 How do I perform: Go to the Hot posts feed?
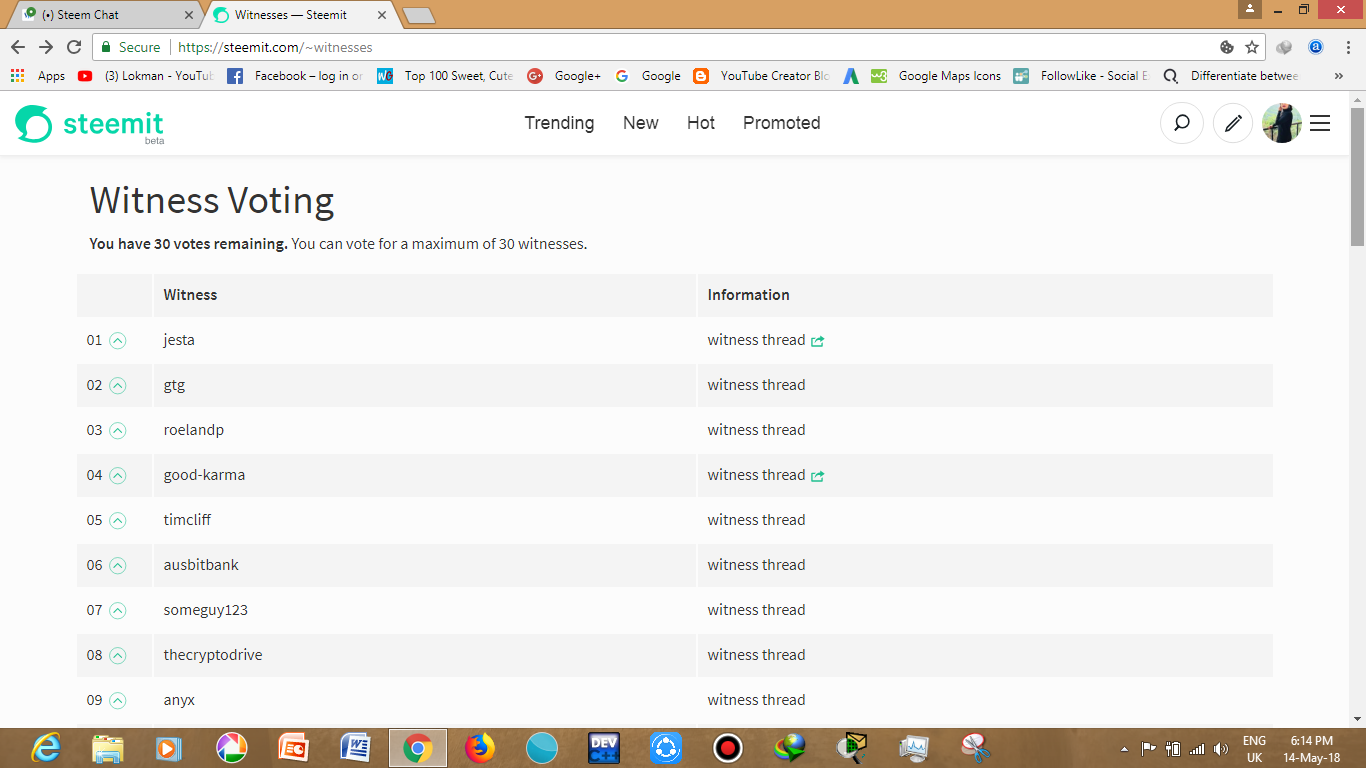click(701, 123)
